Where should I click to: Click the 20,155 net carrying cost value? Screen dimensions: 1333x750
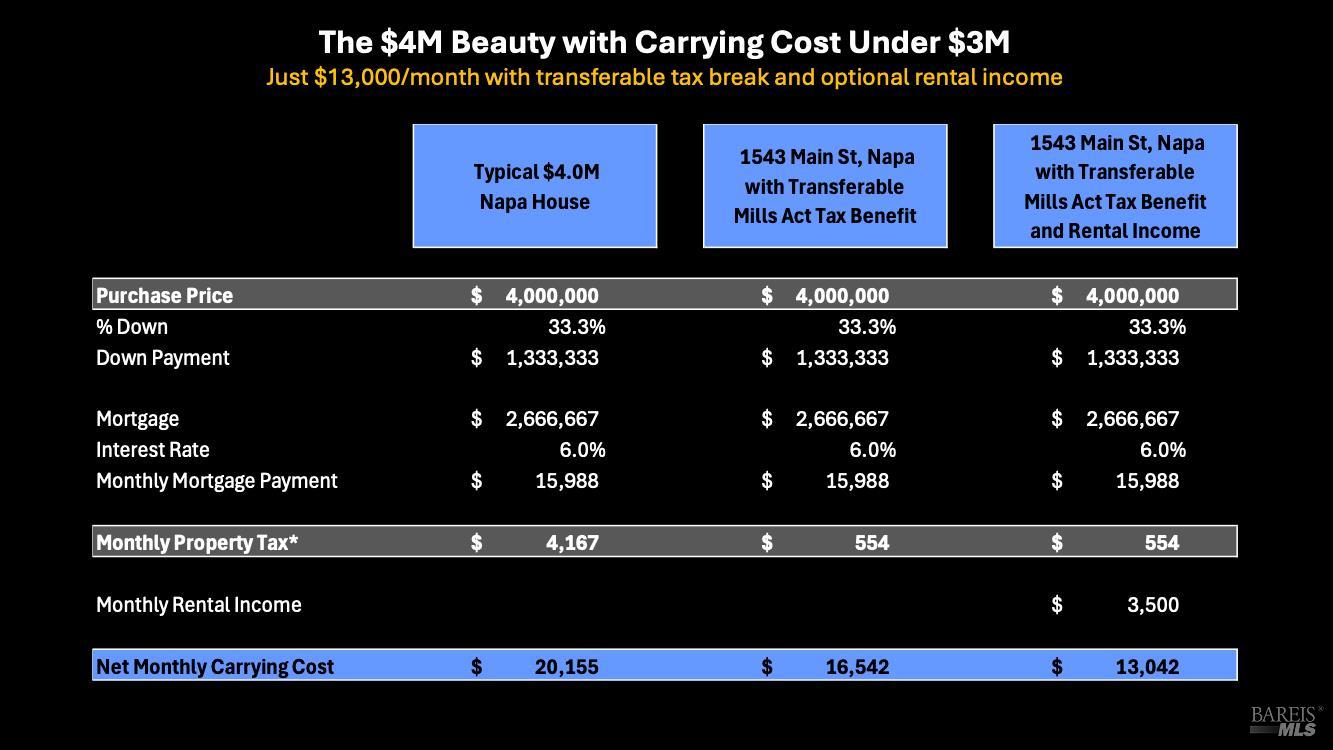566,667
